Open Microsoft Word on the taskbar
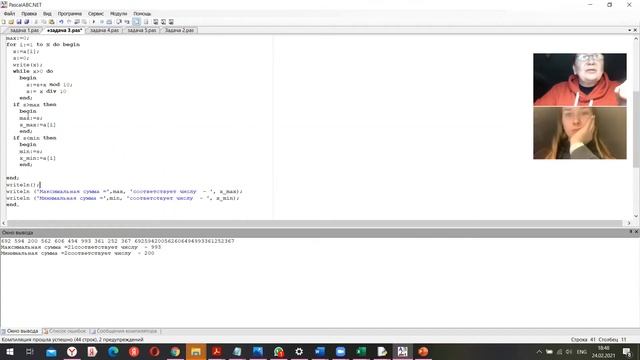Screen dimensions: 640x360 pyautogui.click(x=320, y=351)
